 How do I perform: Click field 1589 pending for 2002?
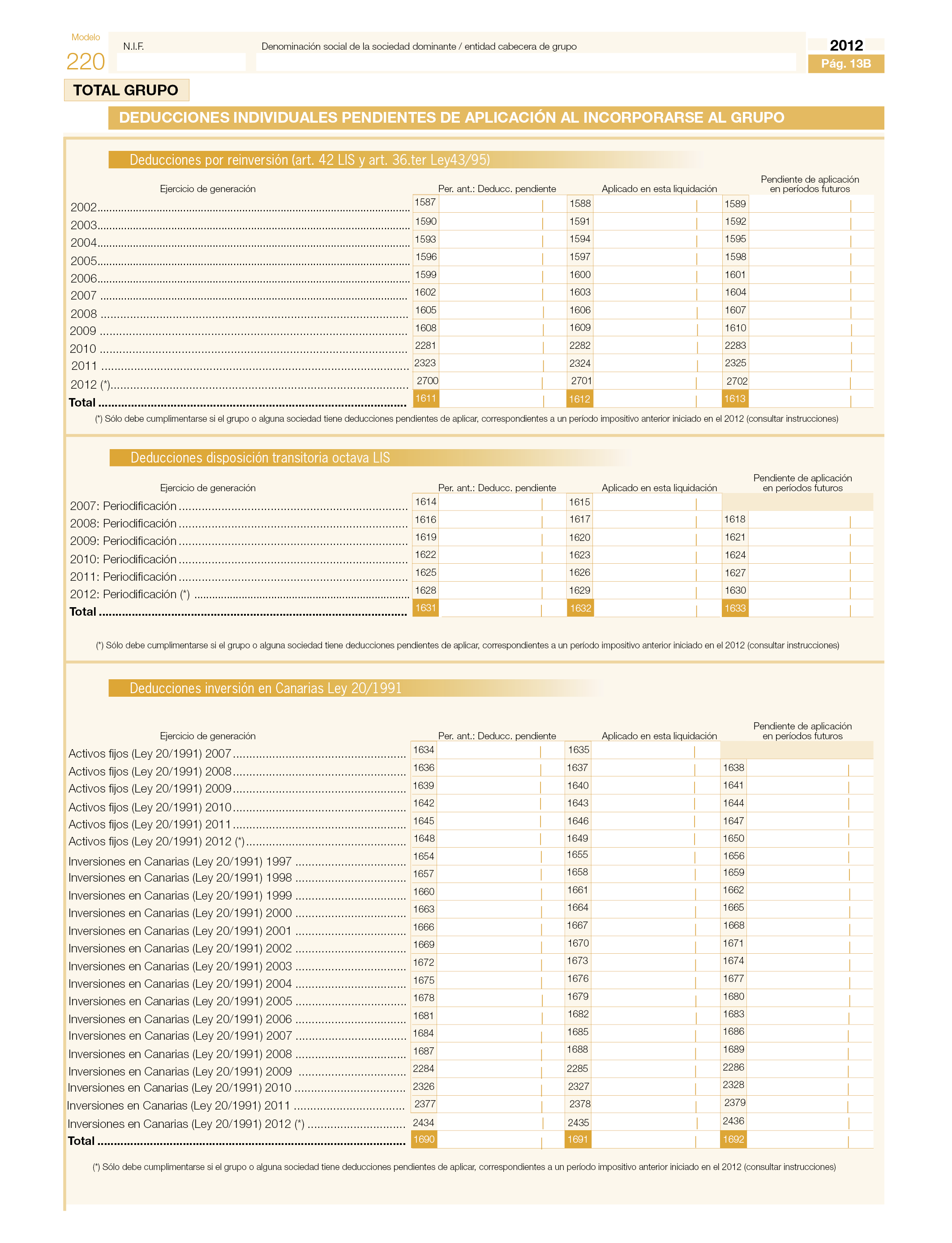(x=812, y=204)
